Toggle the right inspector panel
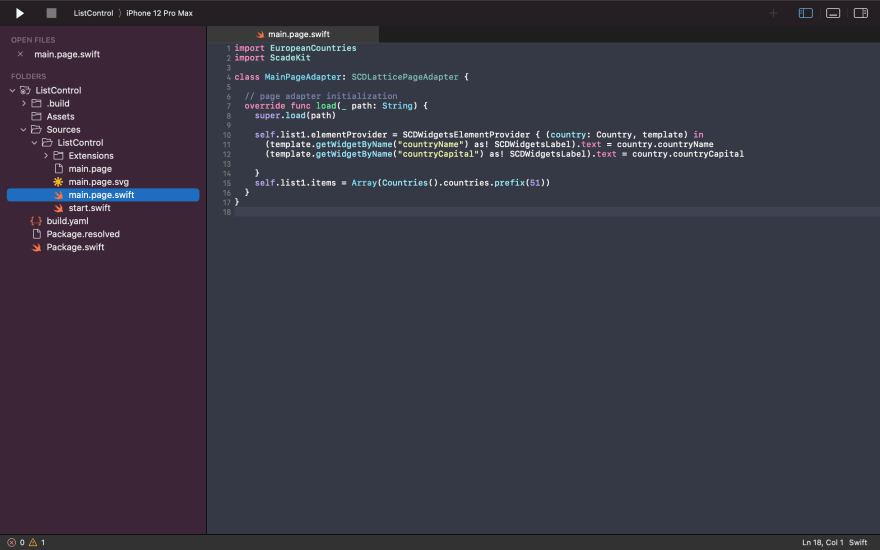This screenshot has width=880, height=550. pos(860,13)
